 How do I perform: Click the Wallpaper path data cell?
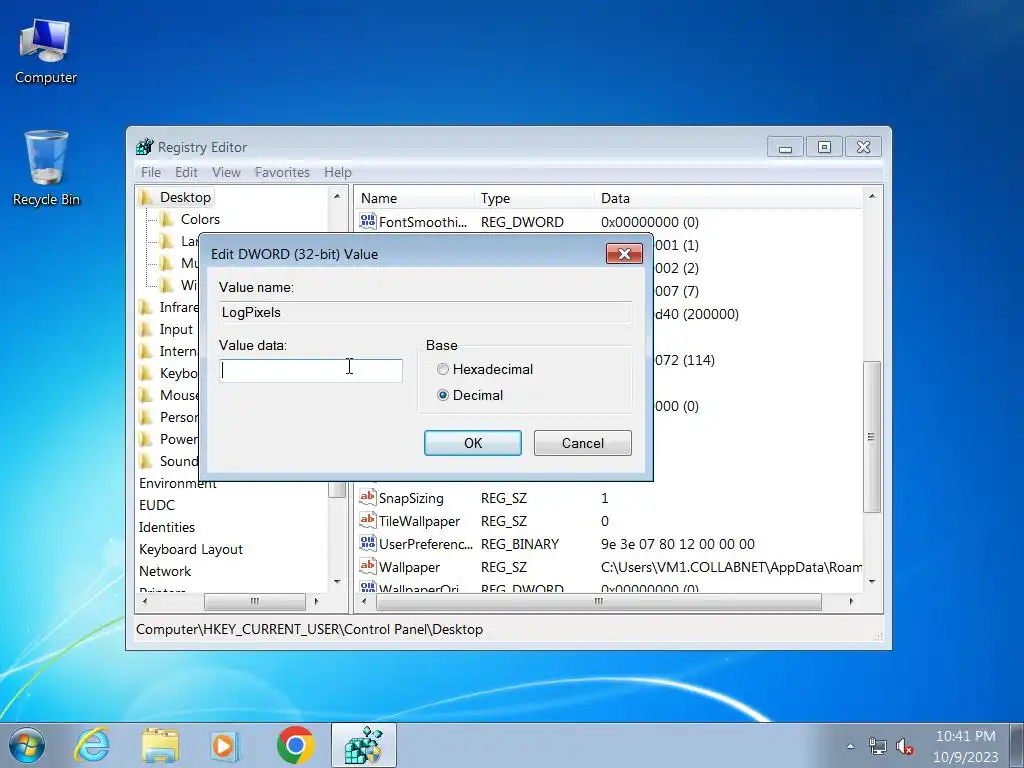731,567
